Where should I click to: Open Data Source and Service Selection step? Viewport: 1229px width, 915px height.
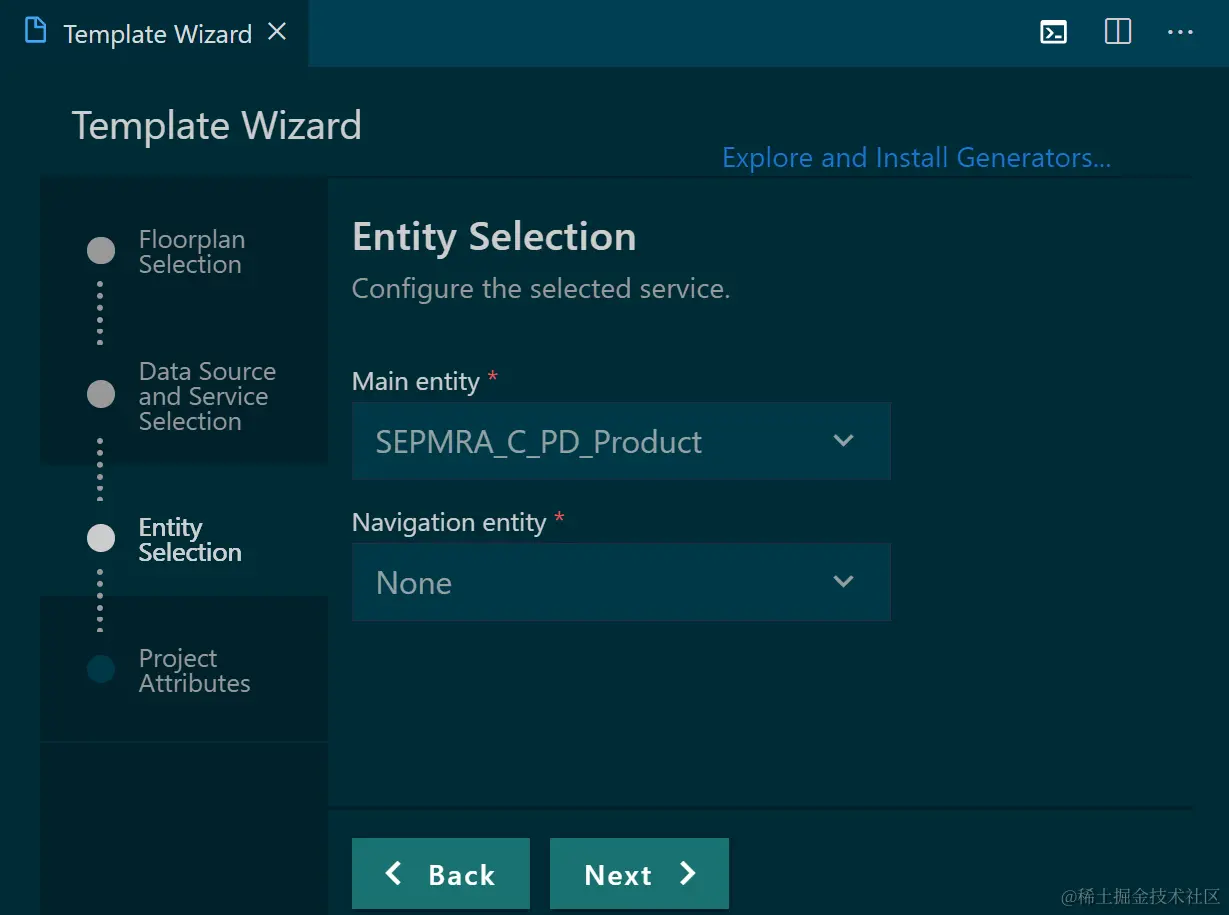pyautogui.click(x=206, y=396)
